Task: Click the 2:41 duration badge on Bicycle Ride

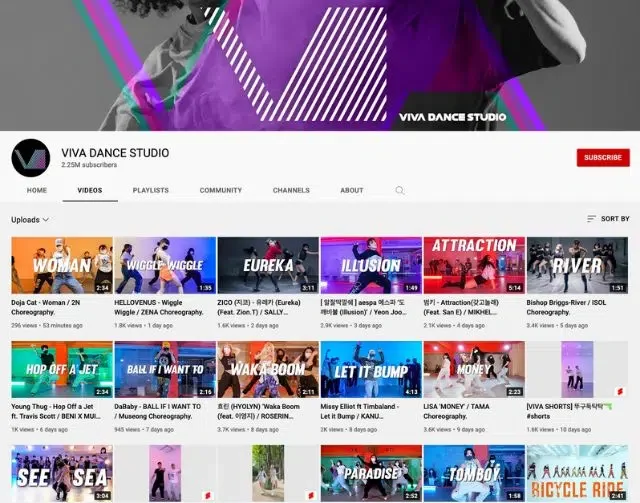Action: click(x=617, y=495)
